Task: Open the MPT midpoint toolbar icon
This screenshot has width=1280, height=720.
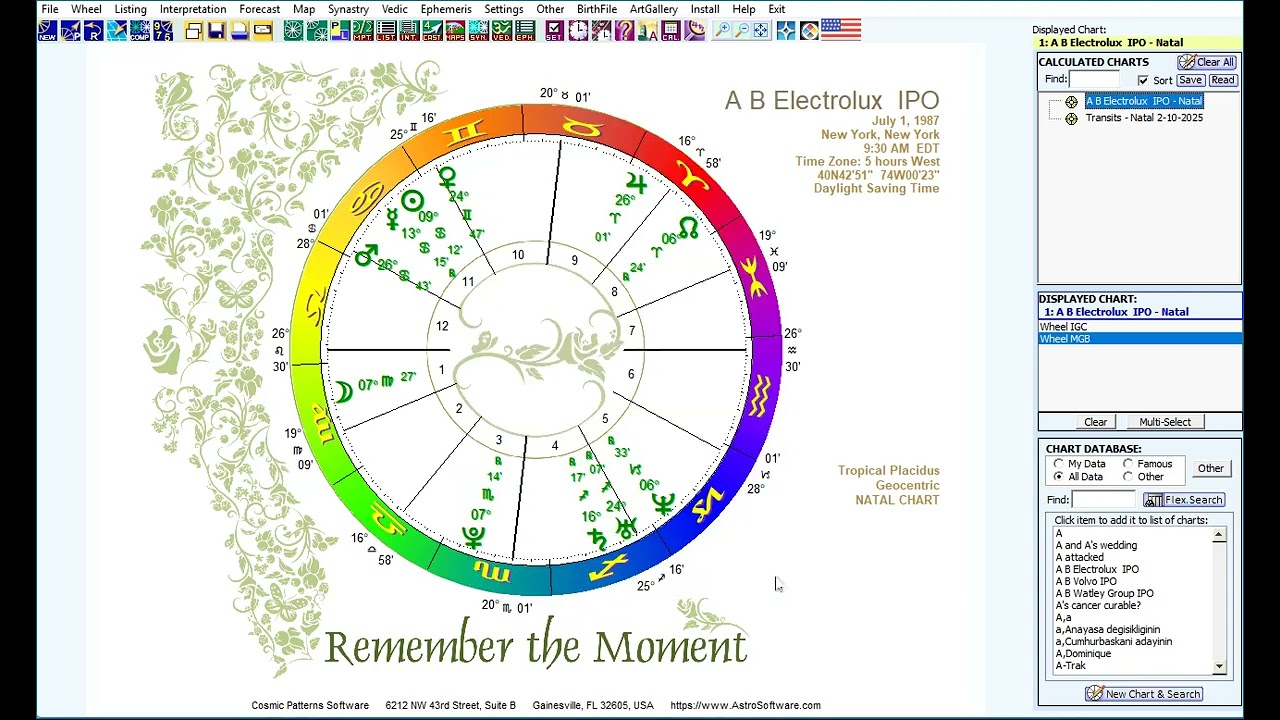Action: tap(363, 31)
